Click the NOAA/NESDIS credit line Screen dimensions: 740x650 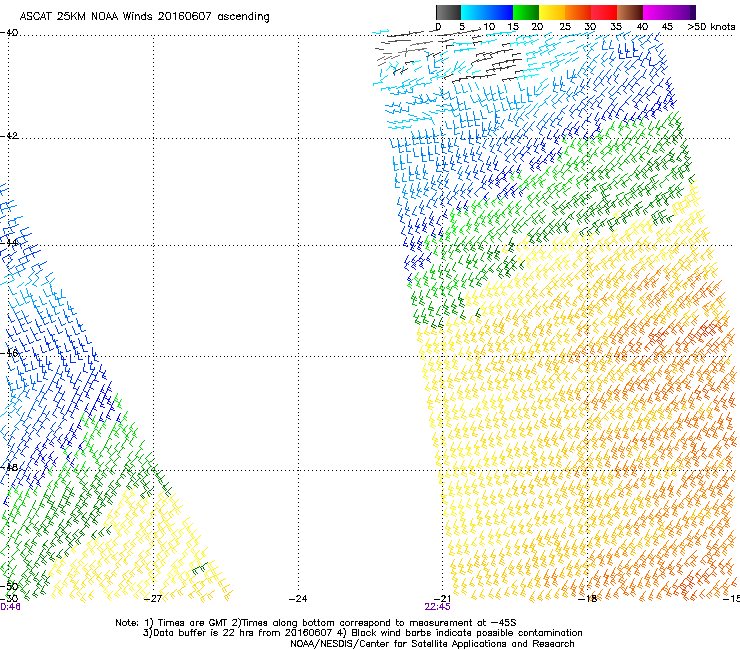tap(432, 644)
